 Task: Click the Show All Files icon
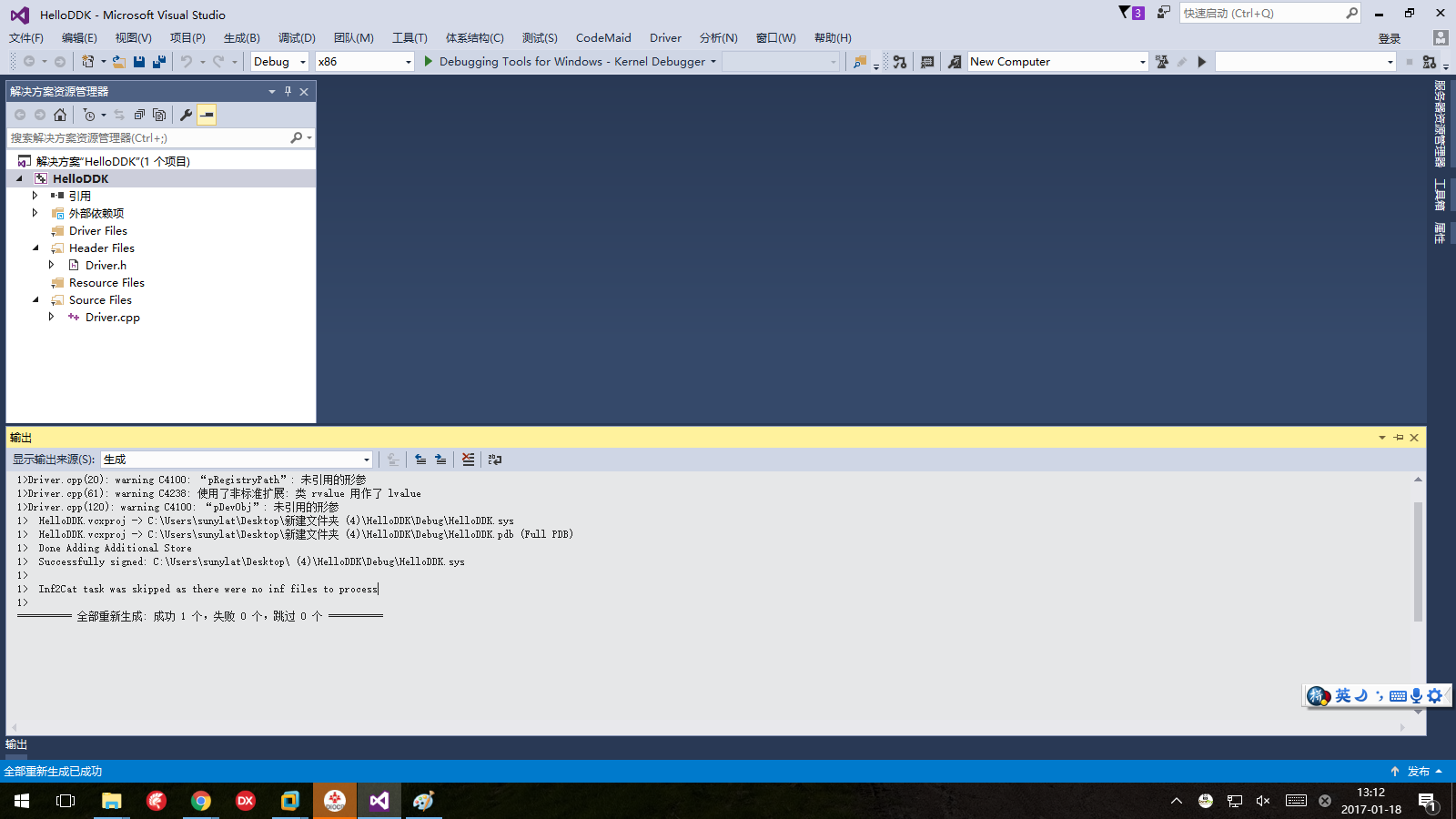click(159, 115)
